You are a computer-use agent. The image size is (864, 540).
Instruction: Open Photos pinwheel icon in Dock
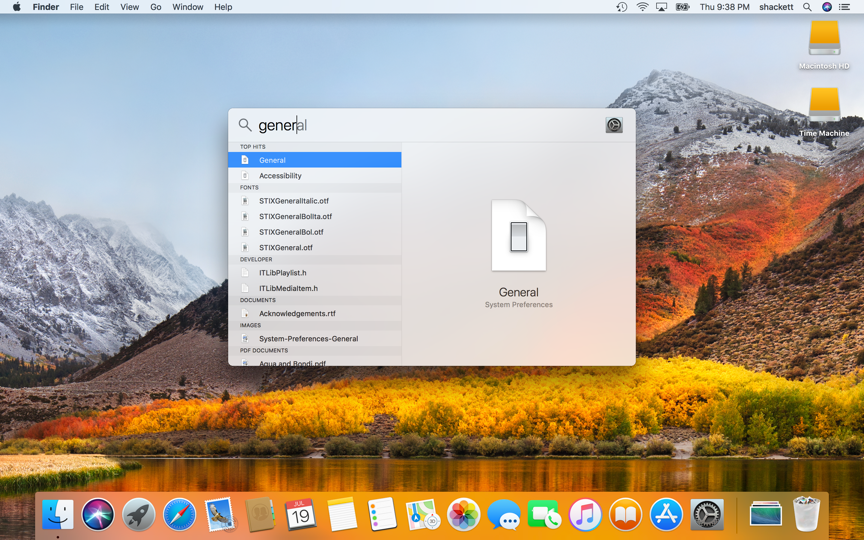[x=463, y=515]
